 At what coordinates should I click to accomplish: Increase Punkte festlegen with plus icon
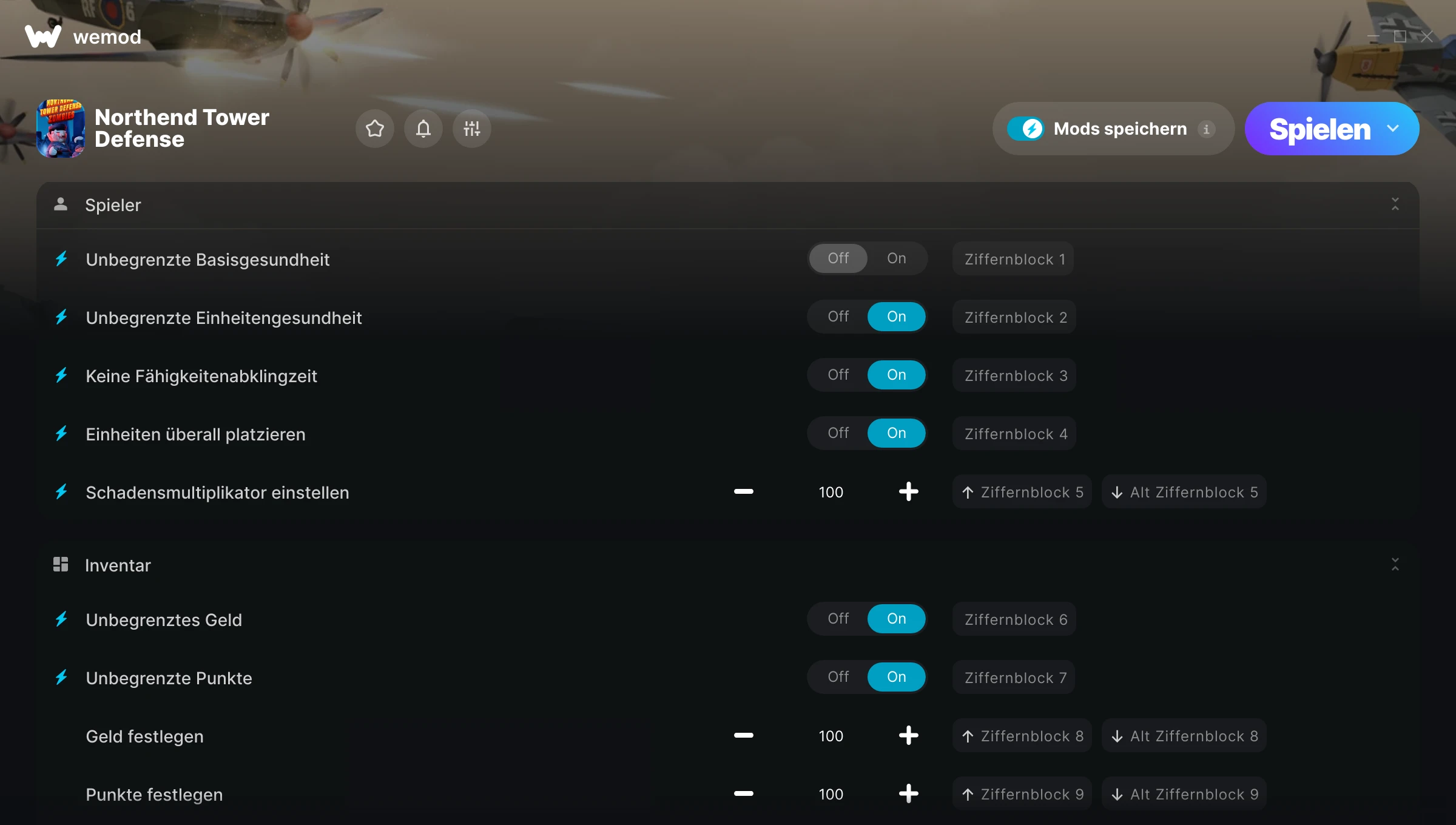tap(908, 793)
